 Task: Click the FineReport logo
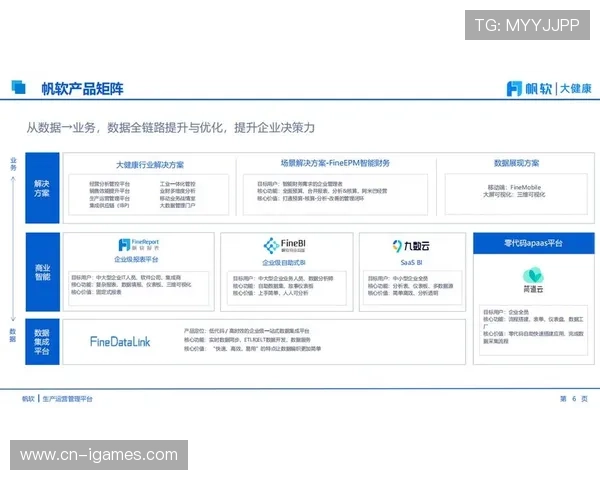click(139, 245)
